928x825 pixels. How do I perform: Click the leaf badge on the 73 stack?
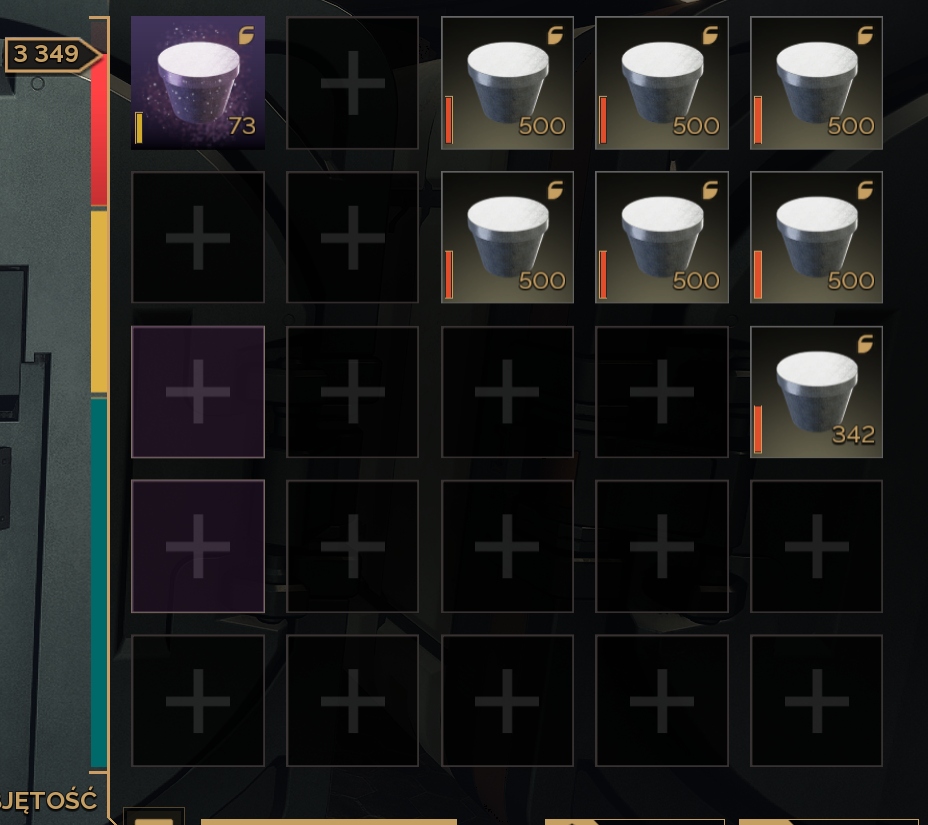[246, 36]
